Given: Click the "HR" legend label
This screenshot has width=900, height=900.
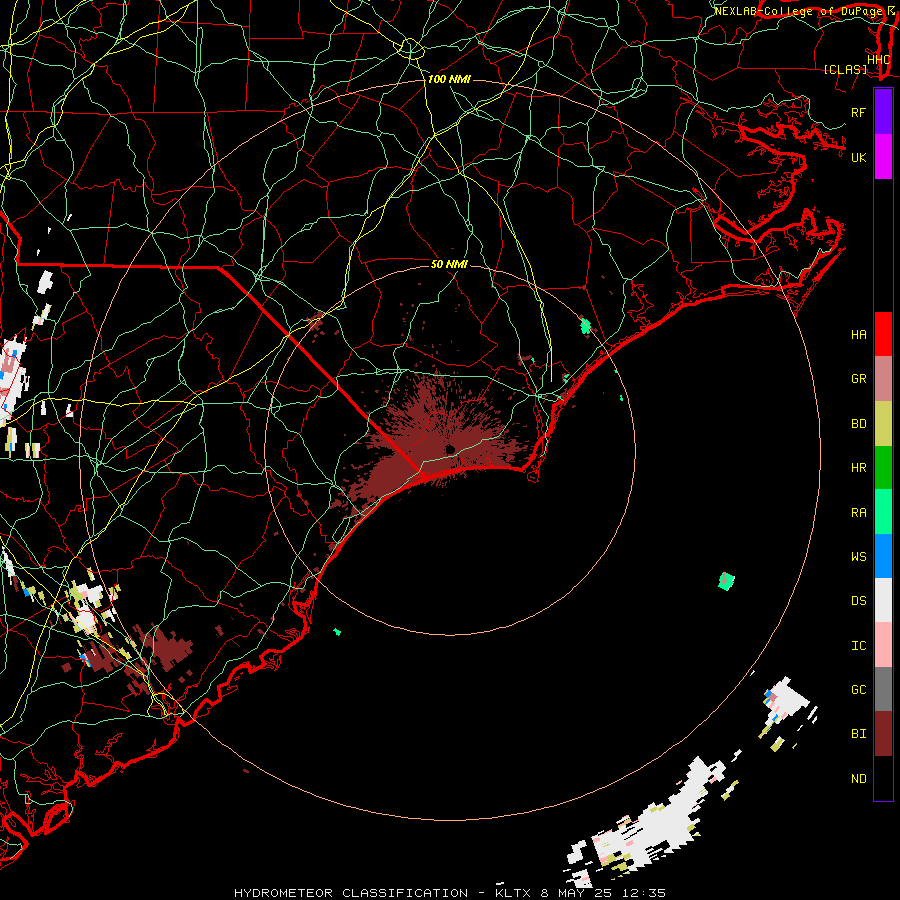Looking at the screenshot, I should (x=858, y=468).
